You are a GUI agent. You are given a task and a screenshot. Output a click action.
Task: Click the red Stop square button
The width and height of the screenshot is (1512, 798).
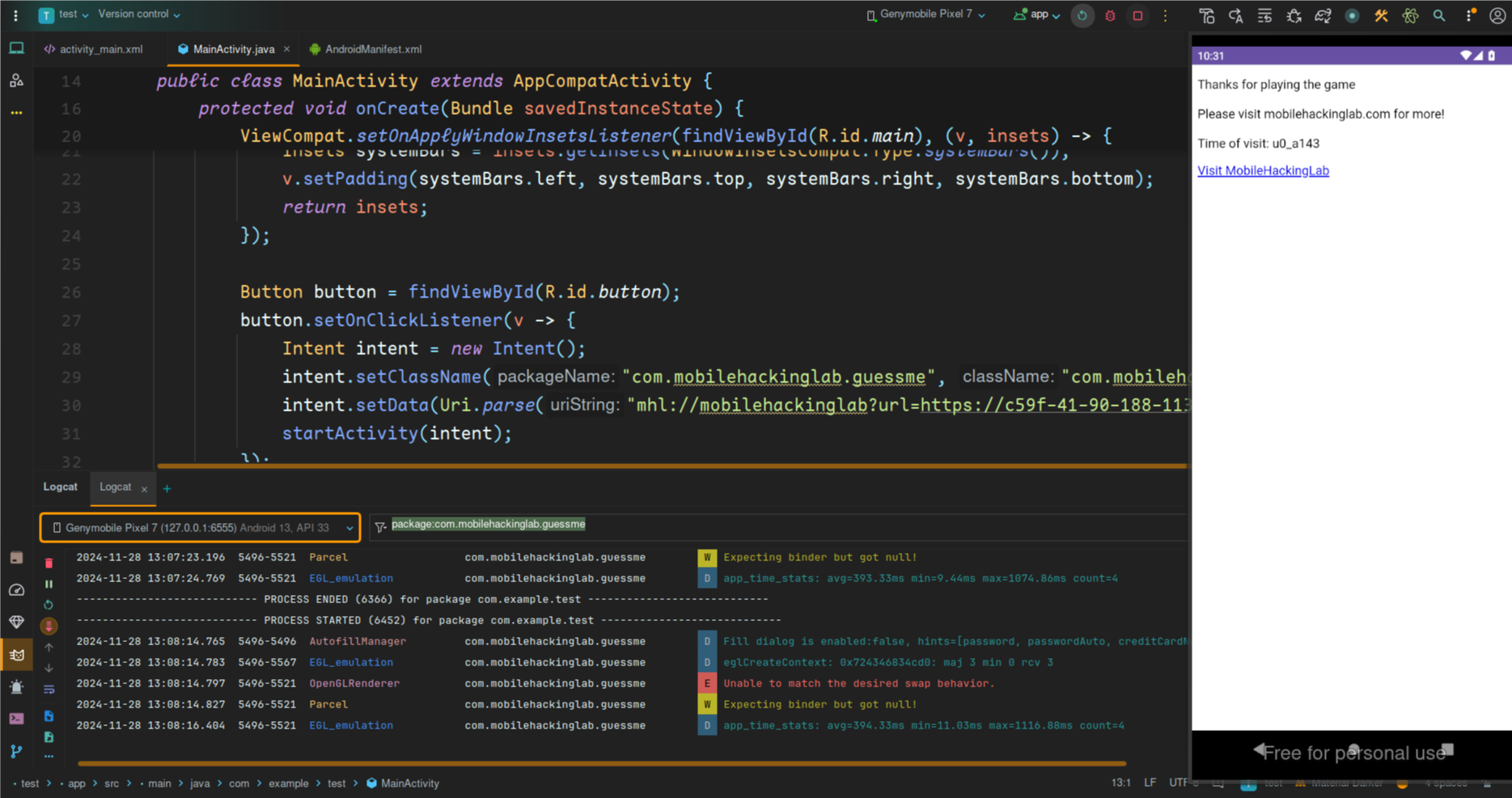1137,15
